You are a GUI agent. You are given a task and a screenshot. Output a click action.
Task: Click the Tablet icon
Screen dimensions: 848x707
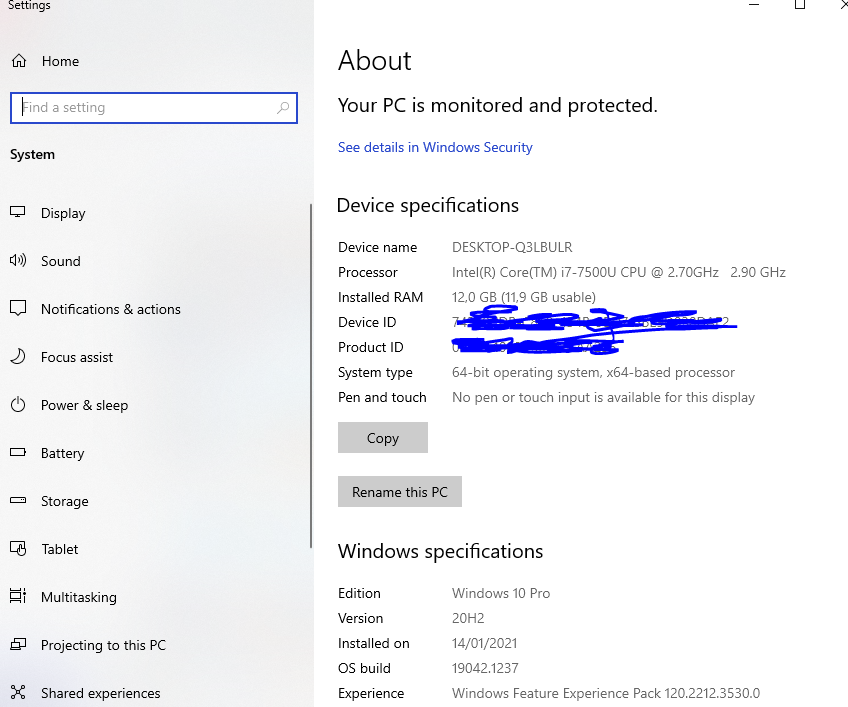pos(18,549)
